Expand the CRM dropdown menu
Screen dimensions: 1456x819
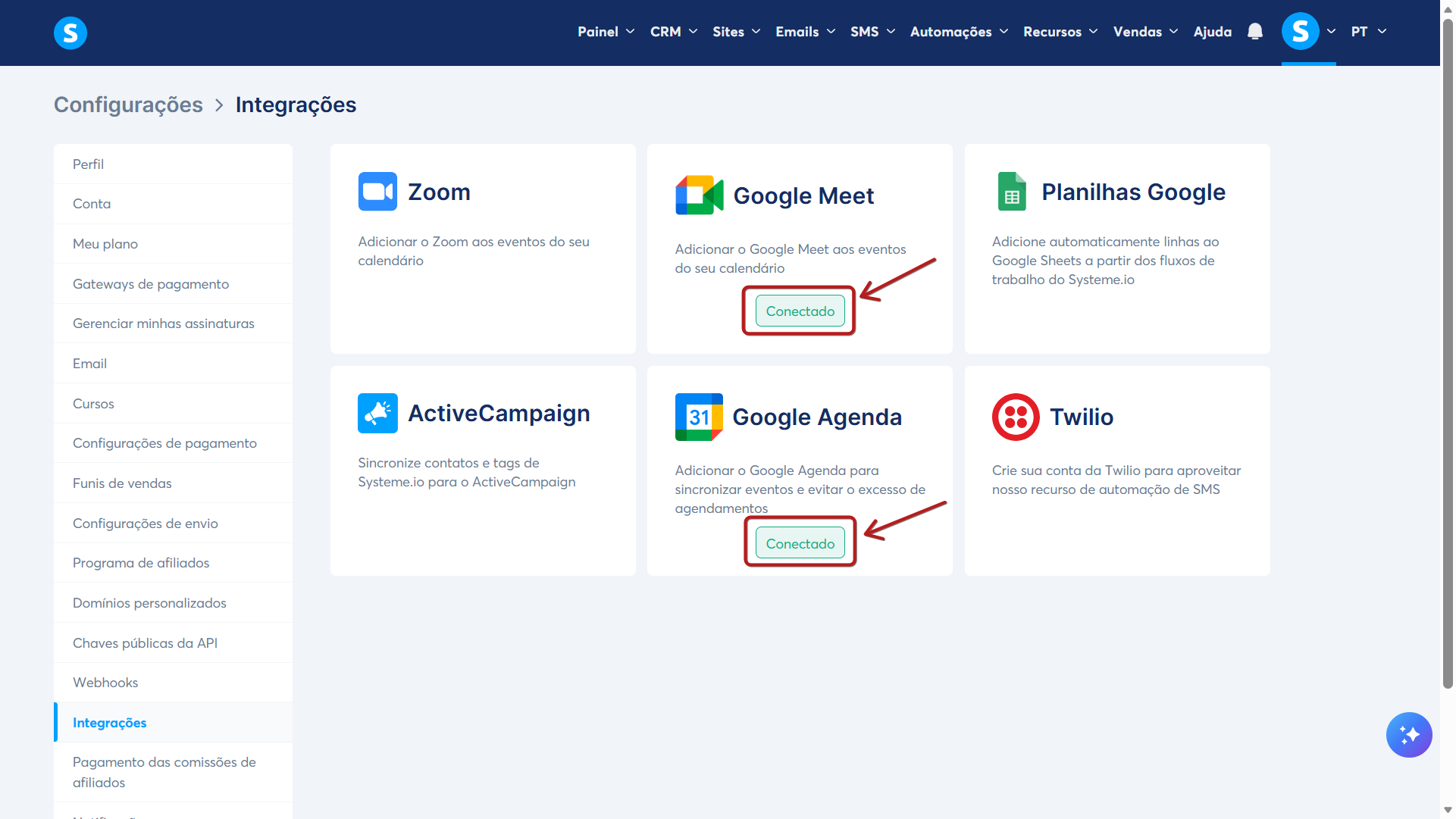673,32
